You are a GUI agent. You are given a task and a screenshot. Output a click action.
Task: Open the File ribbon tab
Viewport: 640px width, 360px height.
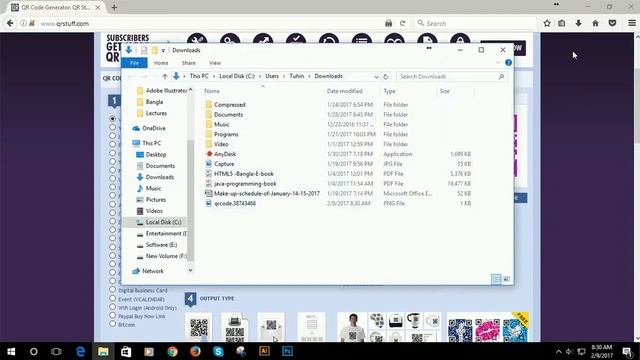pos(134,63)
